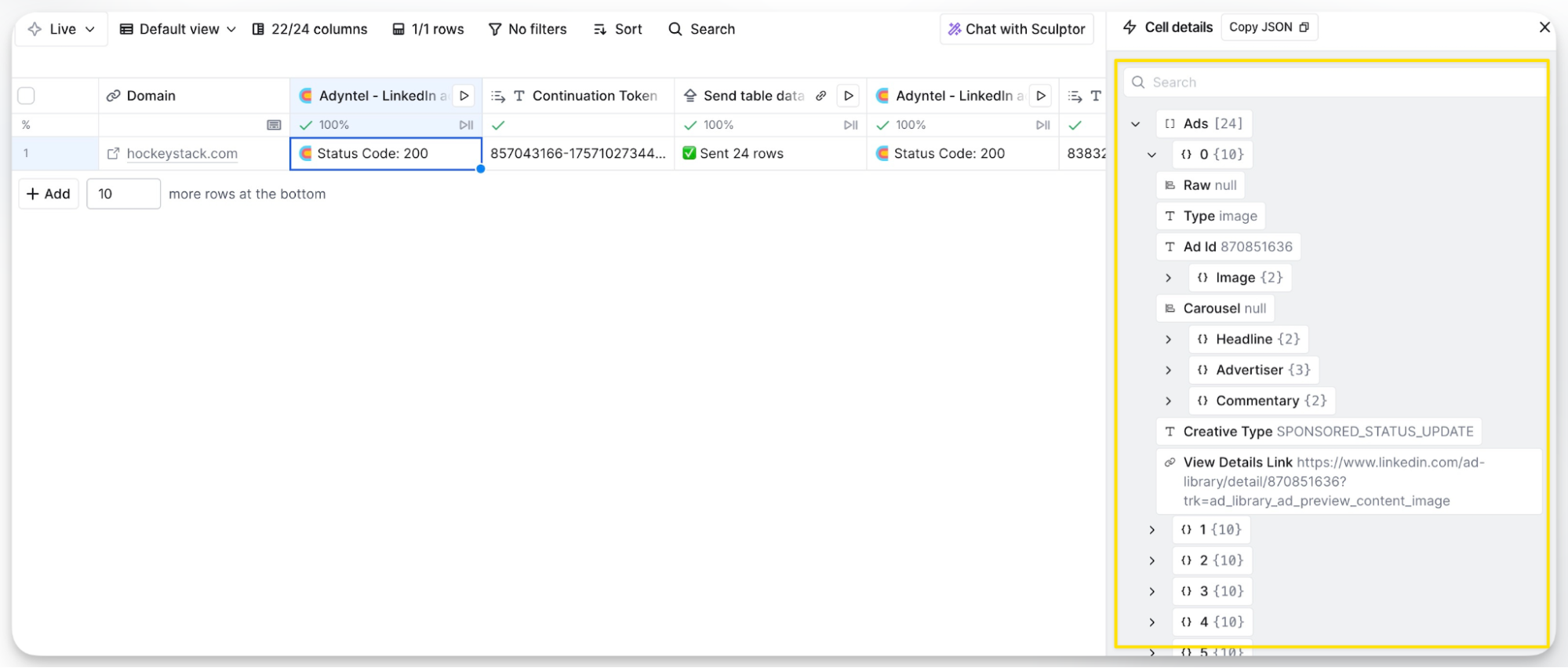1568x668 pixels.
Task: Expand the Headline {2} node
Action: [x=1169, y=339]
